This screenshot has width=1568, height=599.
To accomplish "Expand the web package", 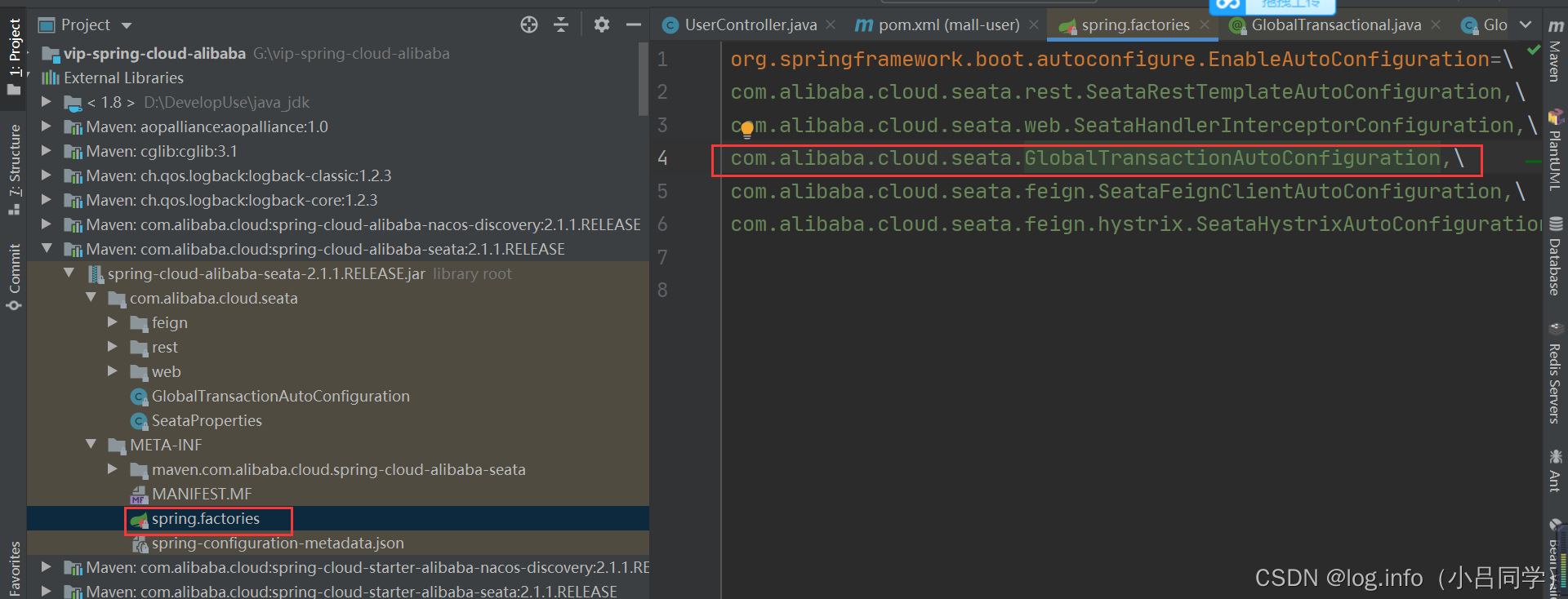I will pos(113,371).
